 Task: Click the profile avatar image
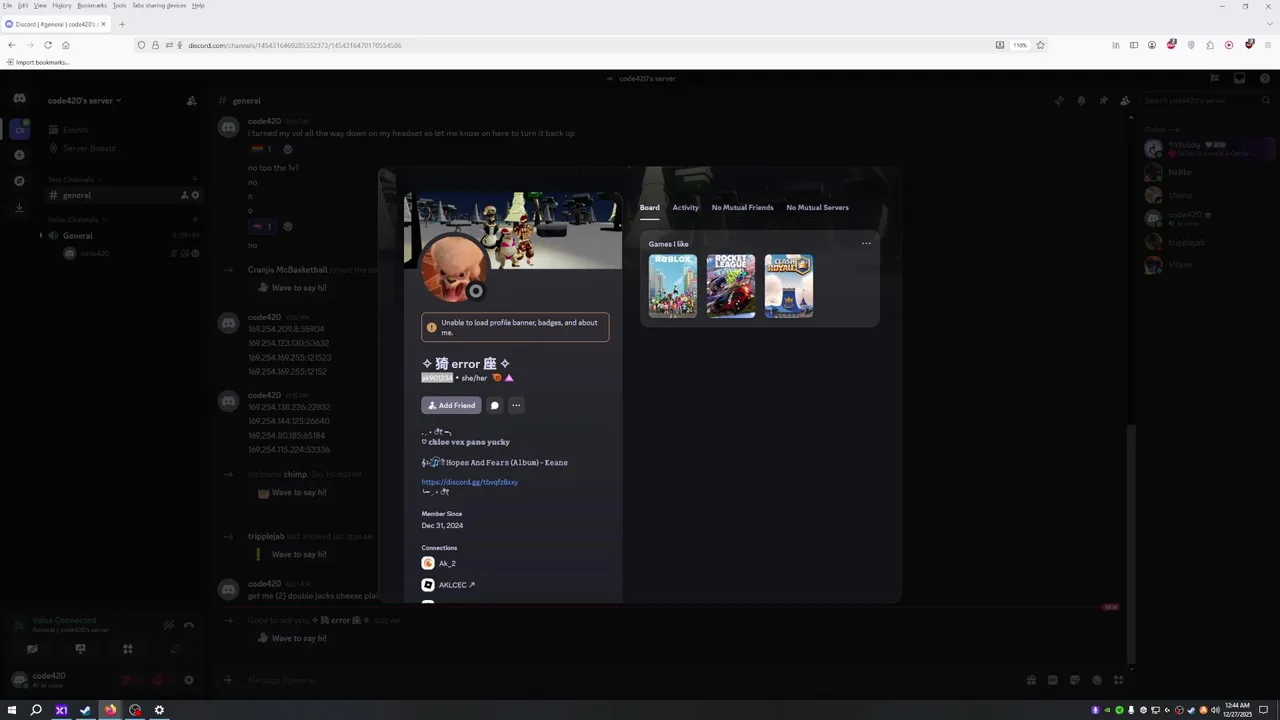click(452, 269)
